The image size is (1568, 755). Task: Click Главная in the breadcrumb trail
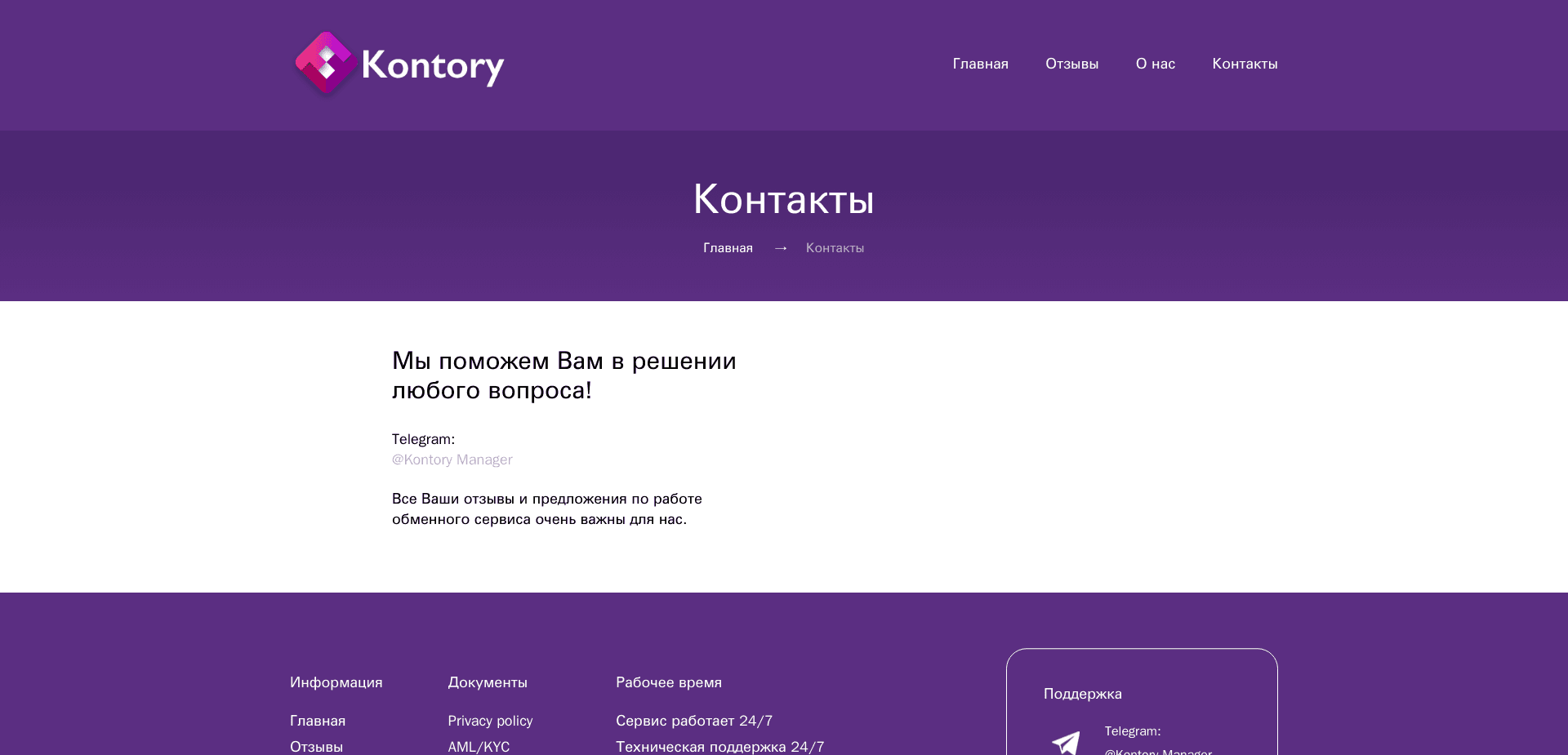coord(727,248)
